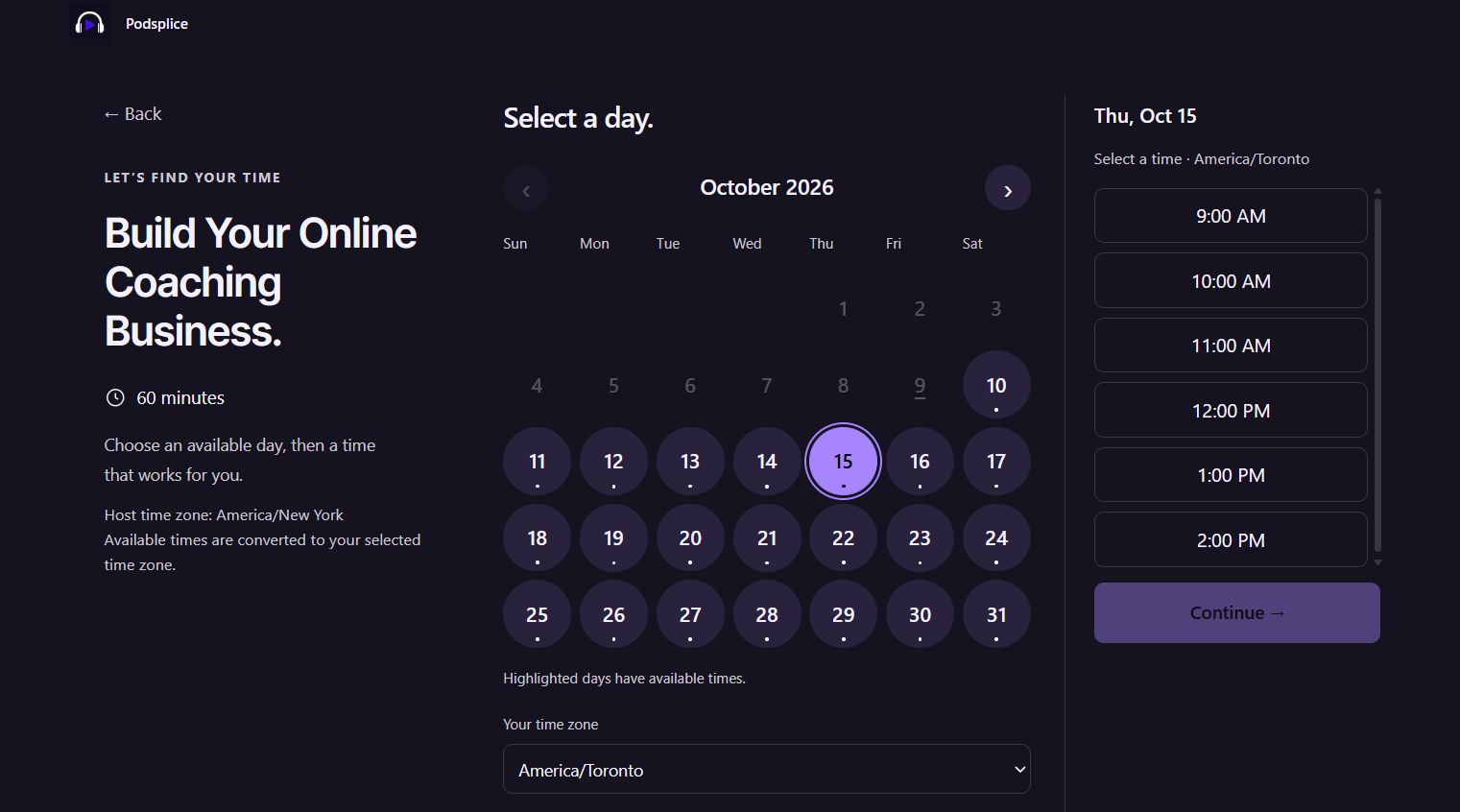
Task: Pick October 25 on the calendar
Action: 538,614
